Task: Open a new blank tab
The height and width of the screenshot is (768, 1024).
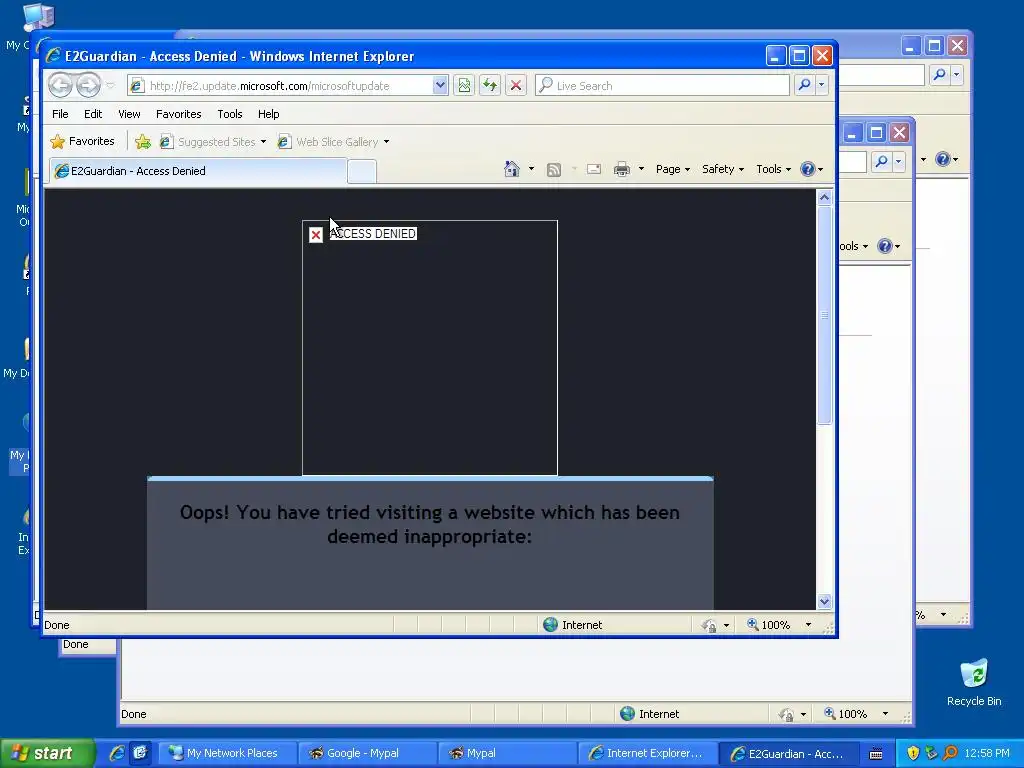Action: pos(362,172)
